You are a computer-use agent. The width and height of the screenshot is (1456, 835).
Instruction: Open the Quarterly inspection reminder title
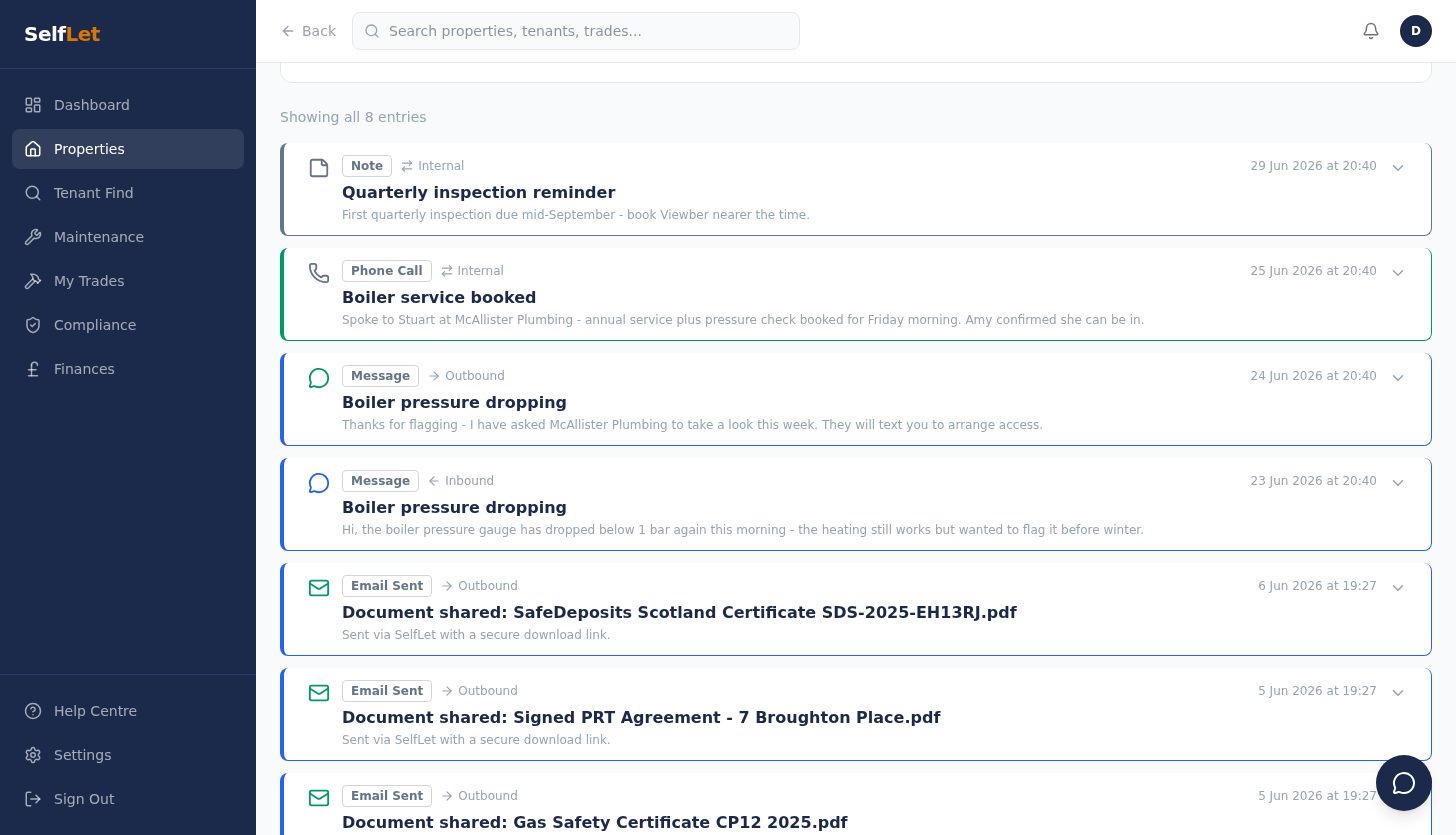point(478,192)
